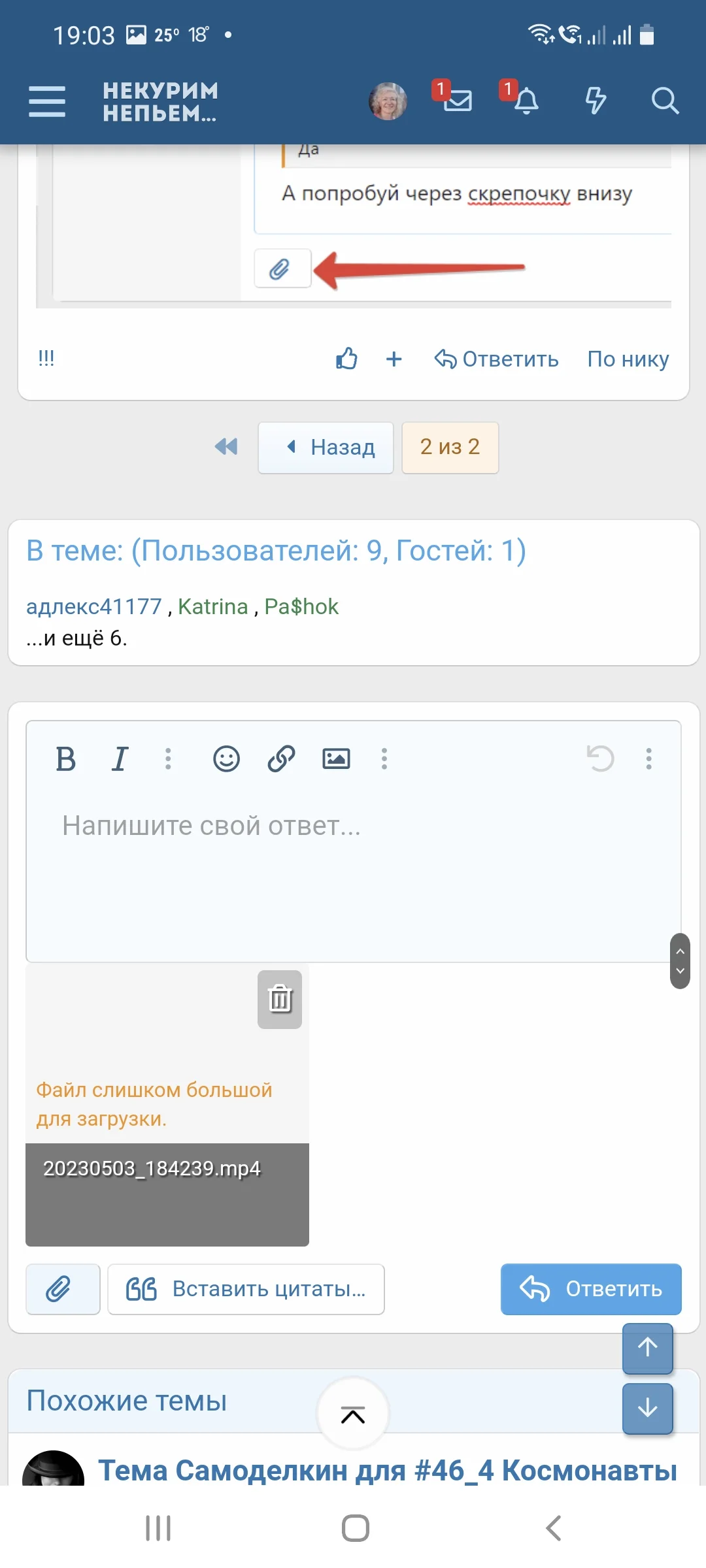Toggle italic formatting

[120, 759]
